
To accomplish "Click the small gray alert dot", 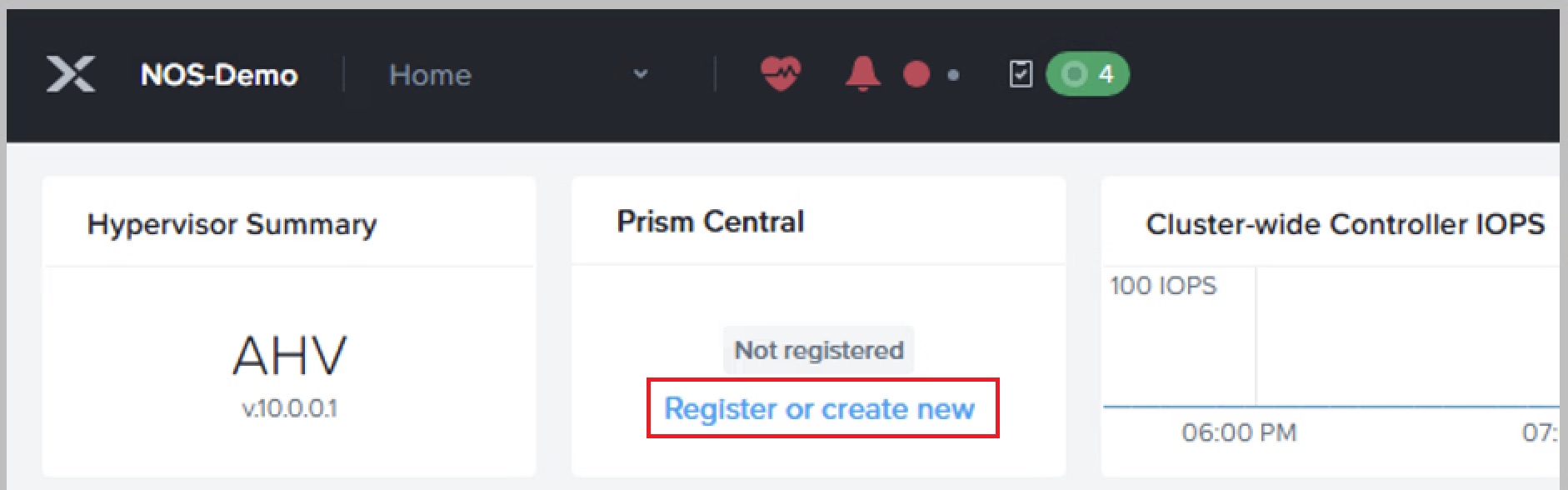I will click(954, 75).
